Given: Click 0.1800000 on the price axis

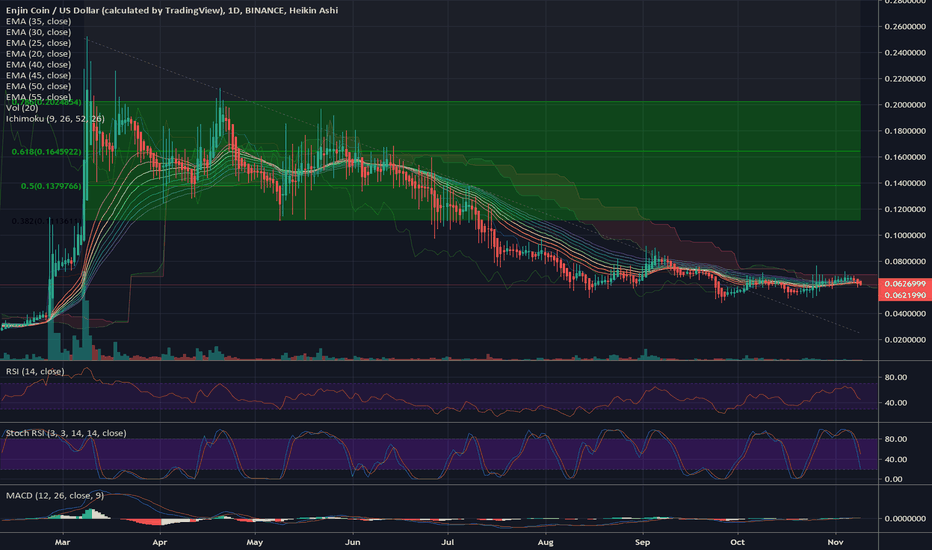Looking at the screenshot, I should point(905,131).
